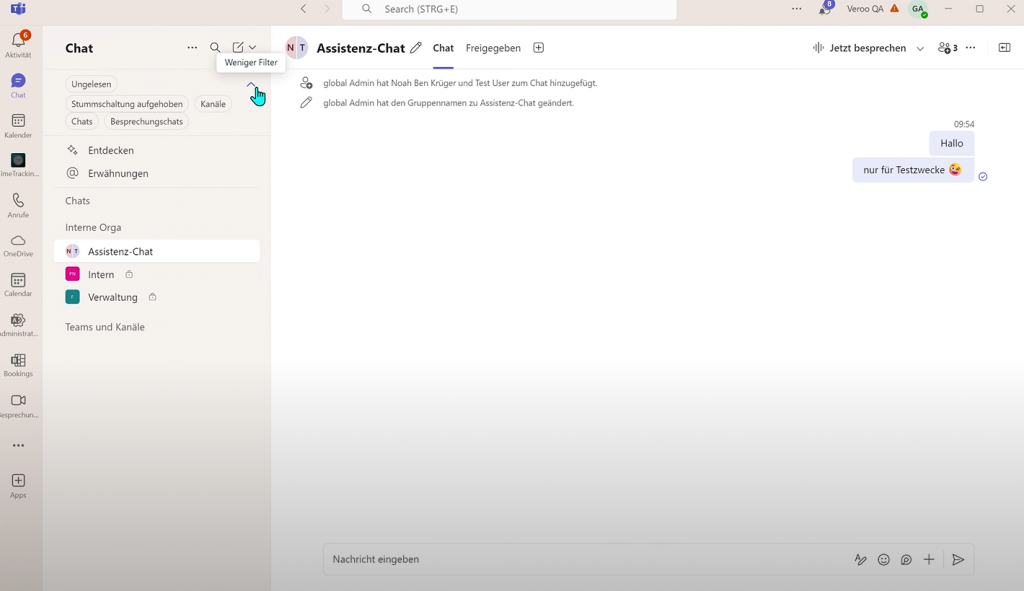Expand new chat options dropdown arrow

point(252,47)
